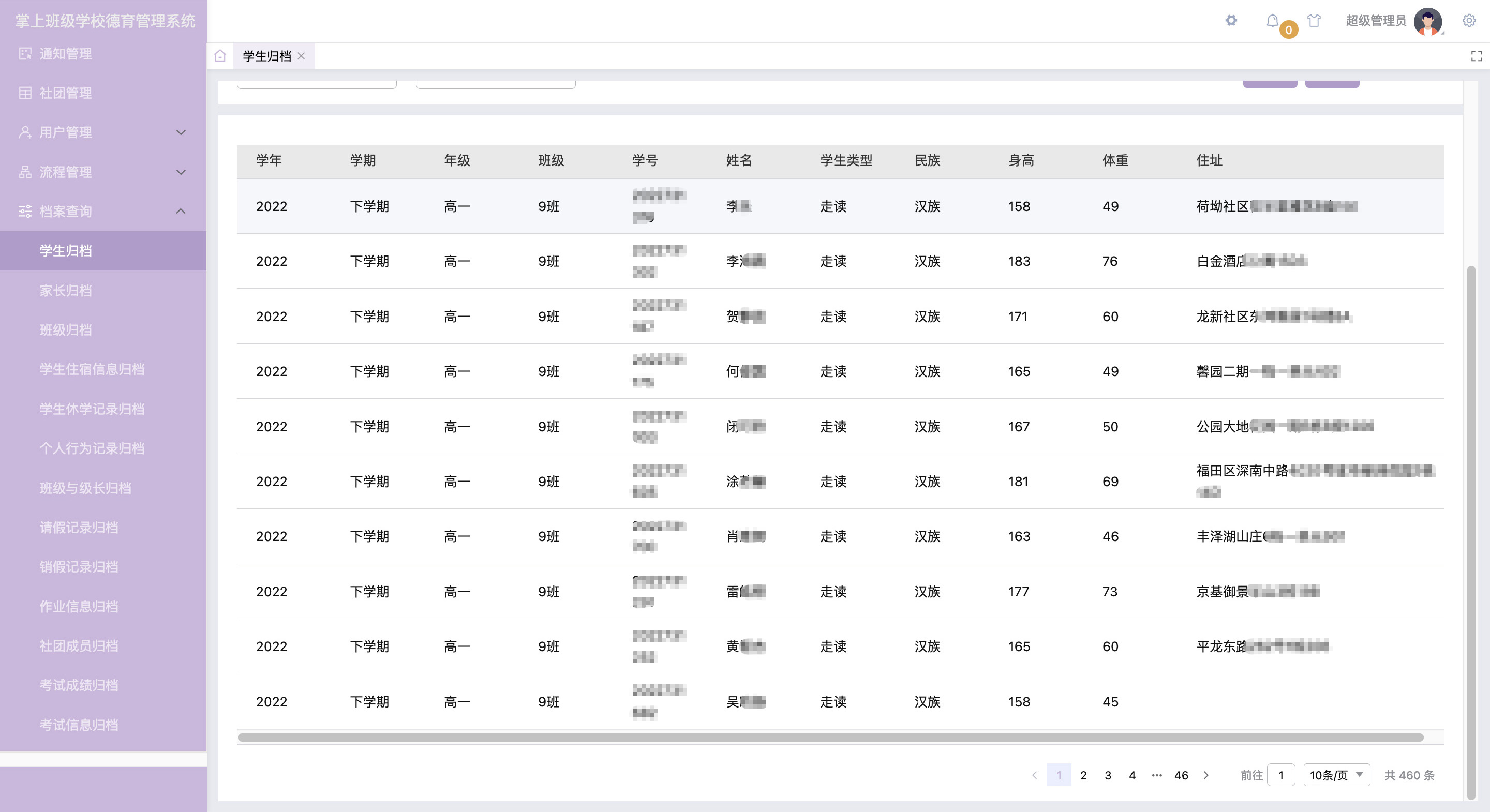Go to the next page arrow
The height and width of the screenshot is (812, 1490).
click(x=1205, y=775)
